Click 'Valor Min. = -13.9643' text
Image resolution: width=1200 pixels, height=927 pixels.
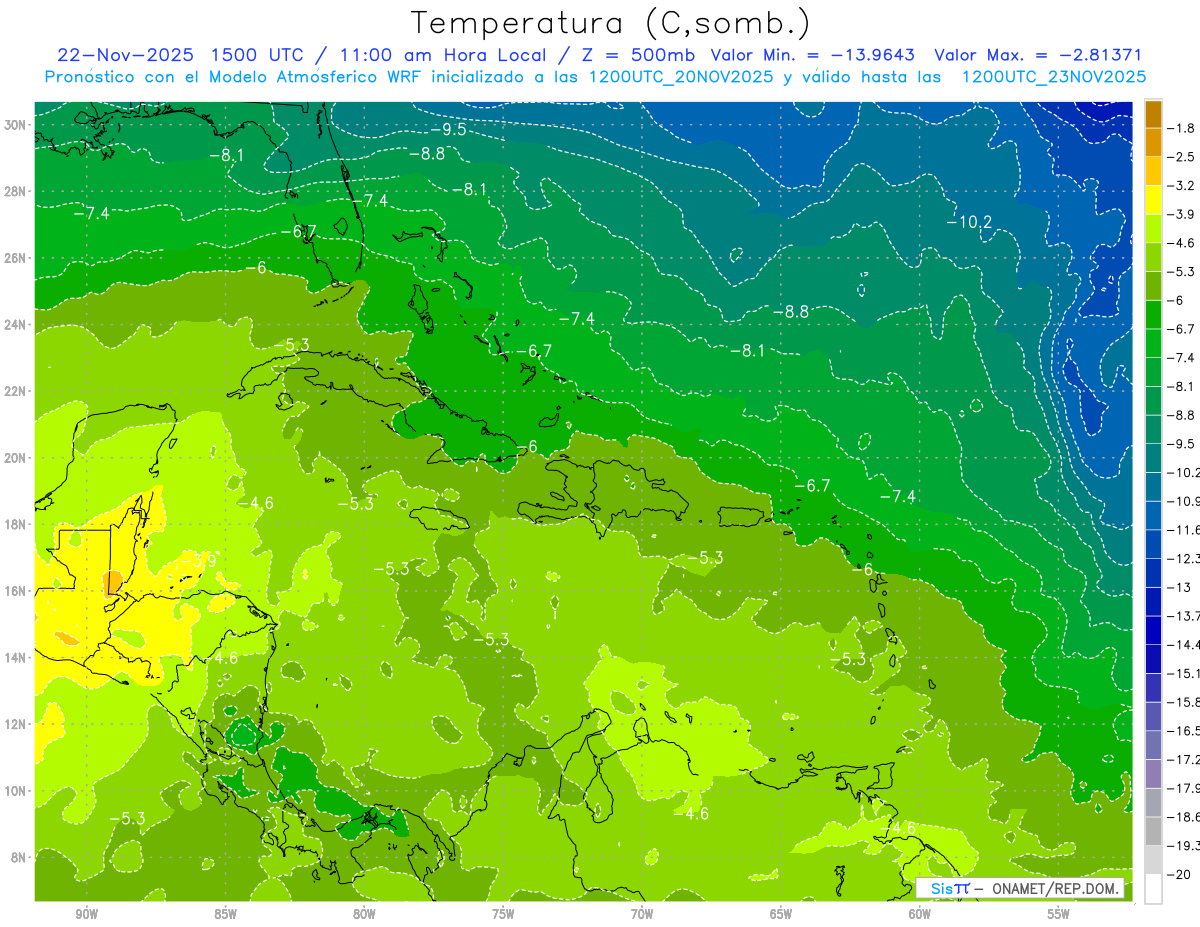813,55
